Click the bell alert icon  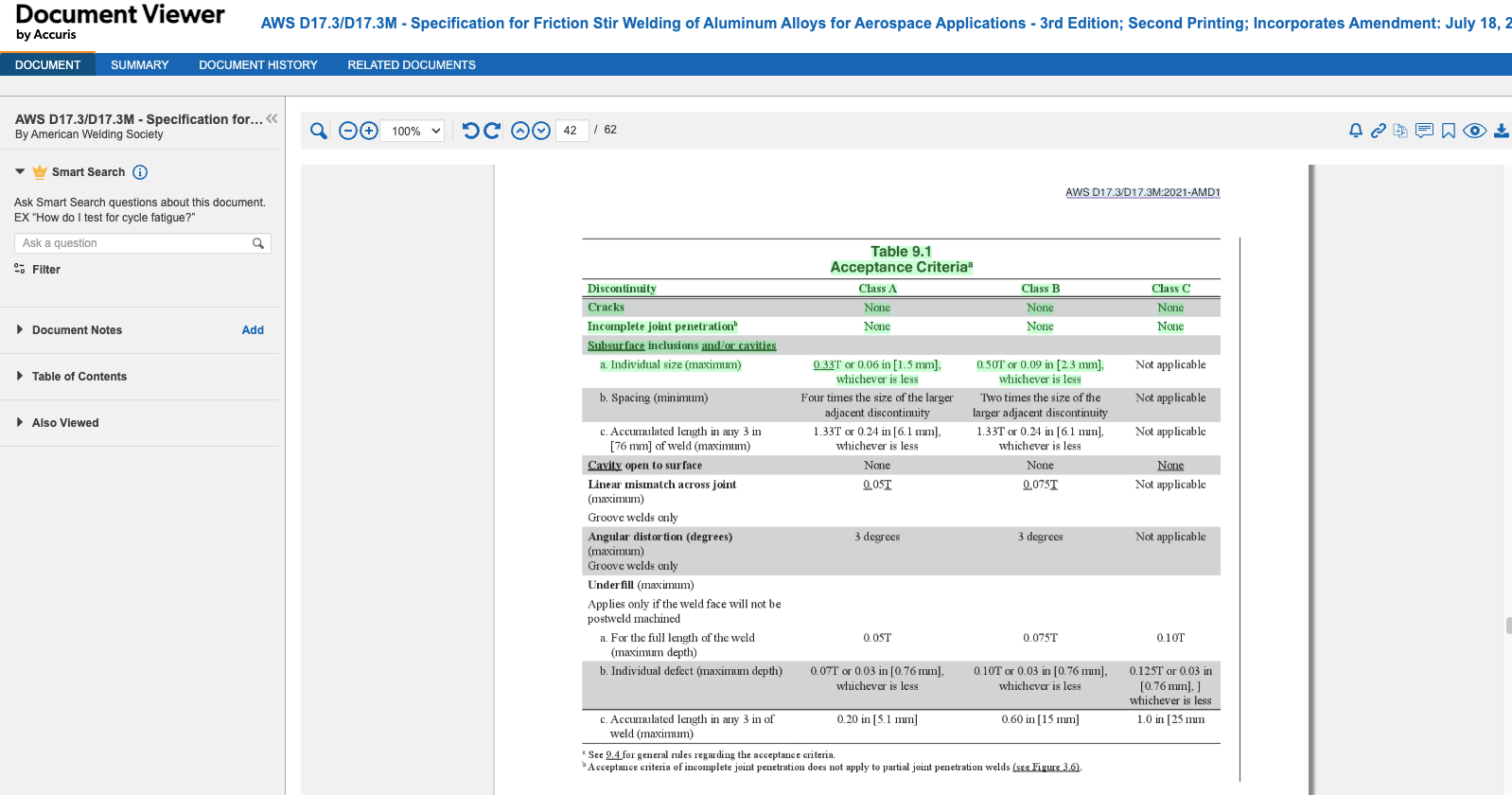[x=1356, y=131]
